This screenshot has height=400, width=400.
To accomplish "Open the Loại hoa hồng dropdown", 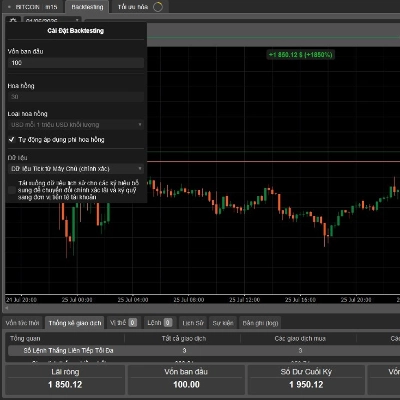I will click(76, 125).
